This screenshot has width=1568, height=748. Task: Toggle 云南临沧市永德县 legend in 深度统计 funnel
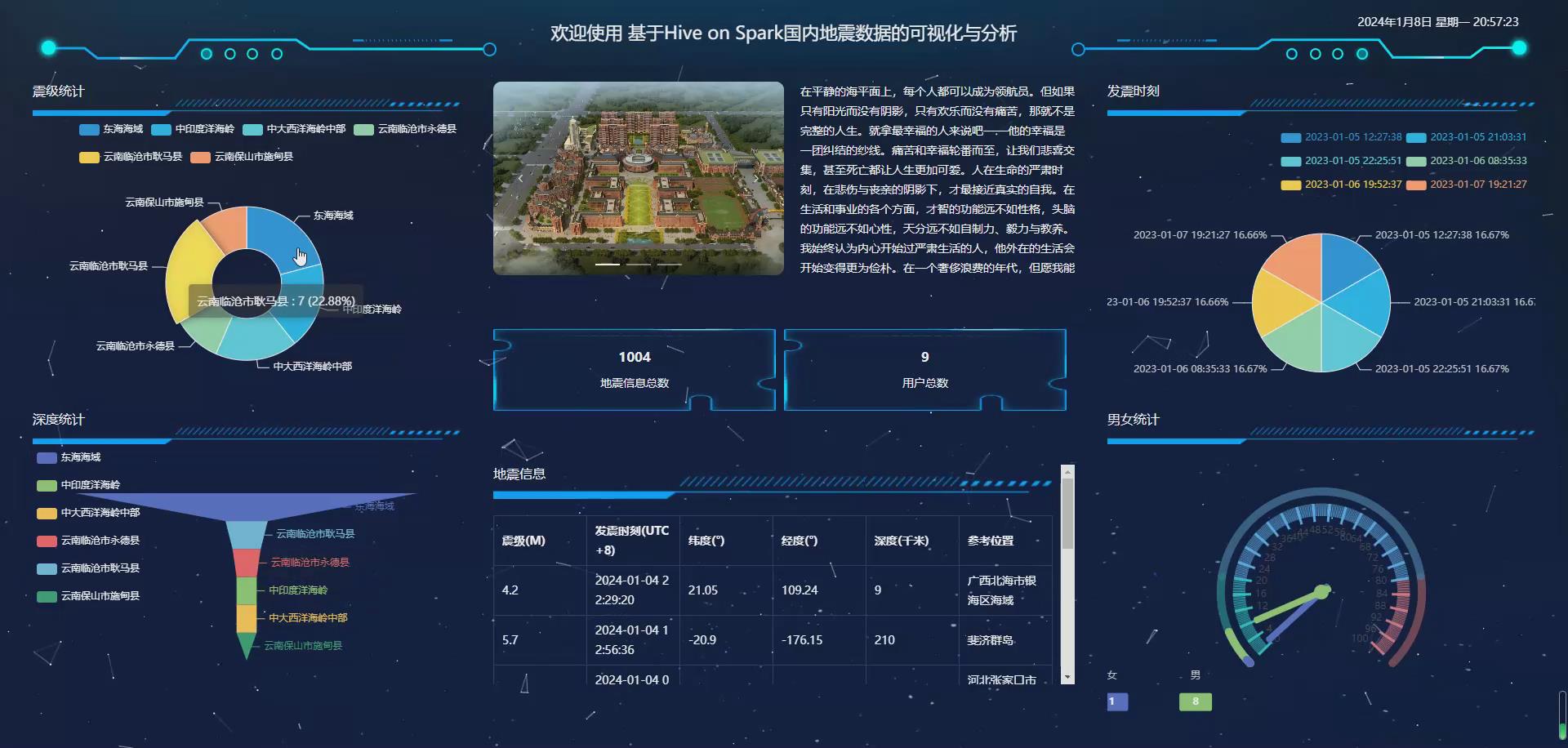point(88,541)
